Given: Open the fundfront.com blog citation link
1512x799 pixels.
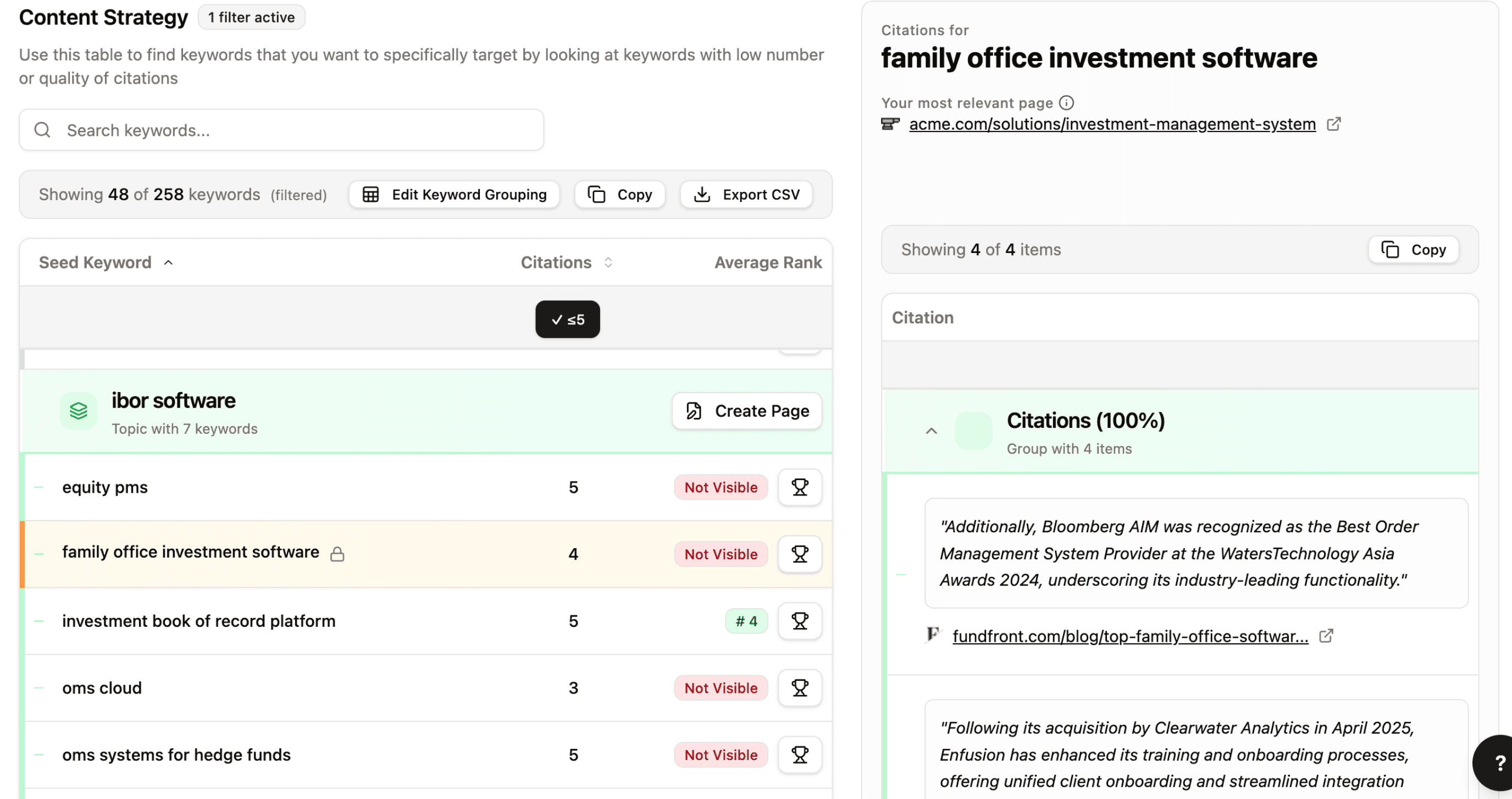Looking at the screenshot, I should click(1130, 636).
